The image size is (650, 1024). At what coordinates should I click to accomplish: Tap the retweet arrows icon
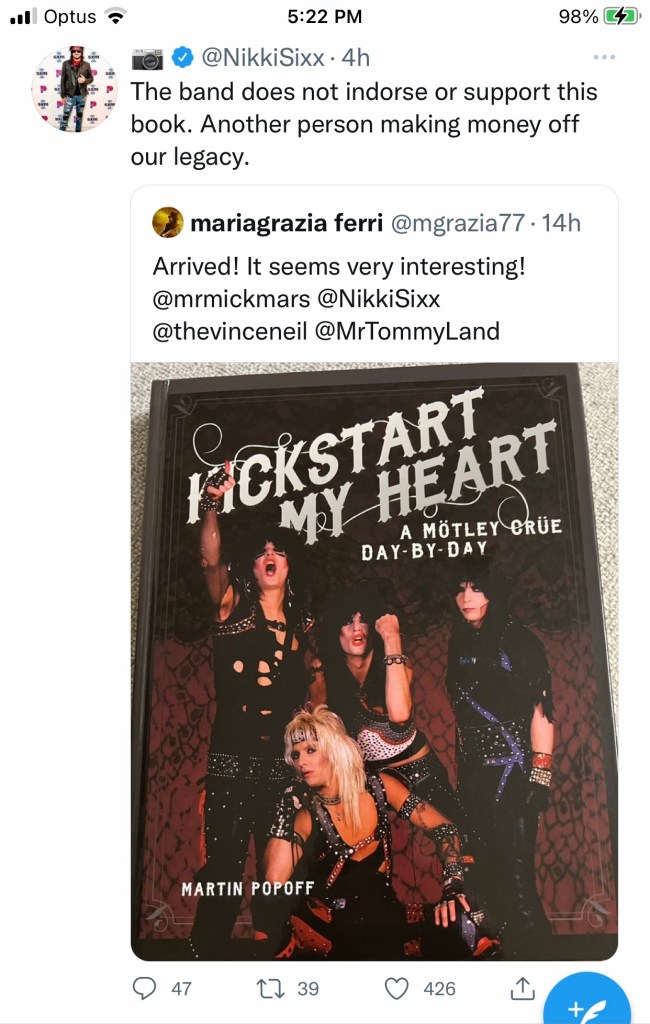(x=271, y=988)
